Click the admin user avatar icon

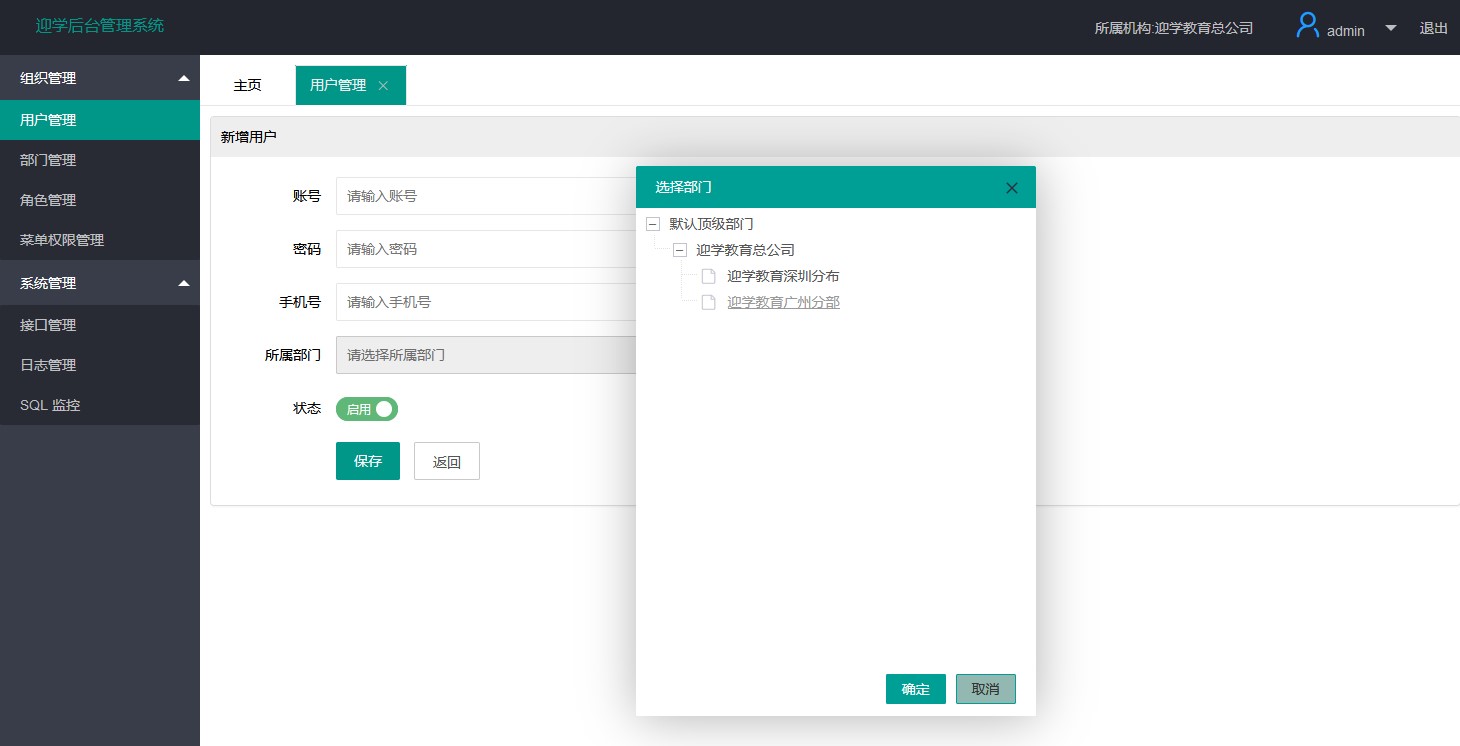[x=1307, y=26]
